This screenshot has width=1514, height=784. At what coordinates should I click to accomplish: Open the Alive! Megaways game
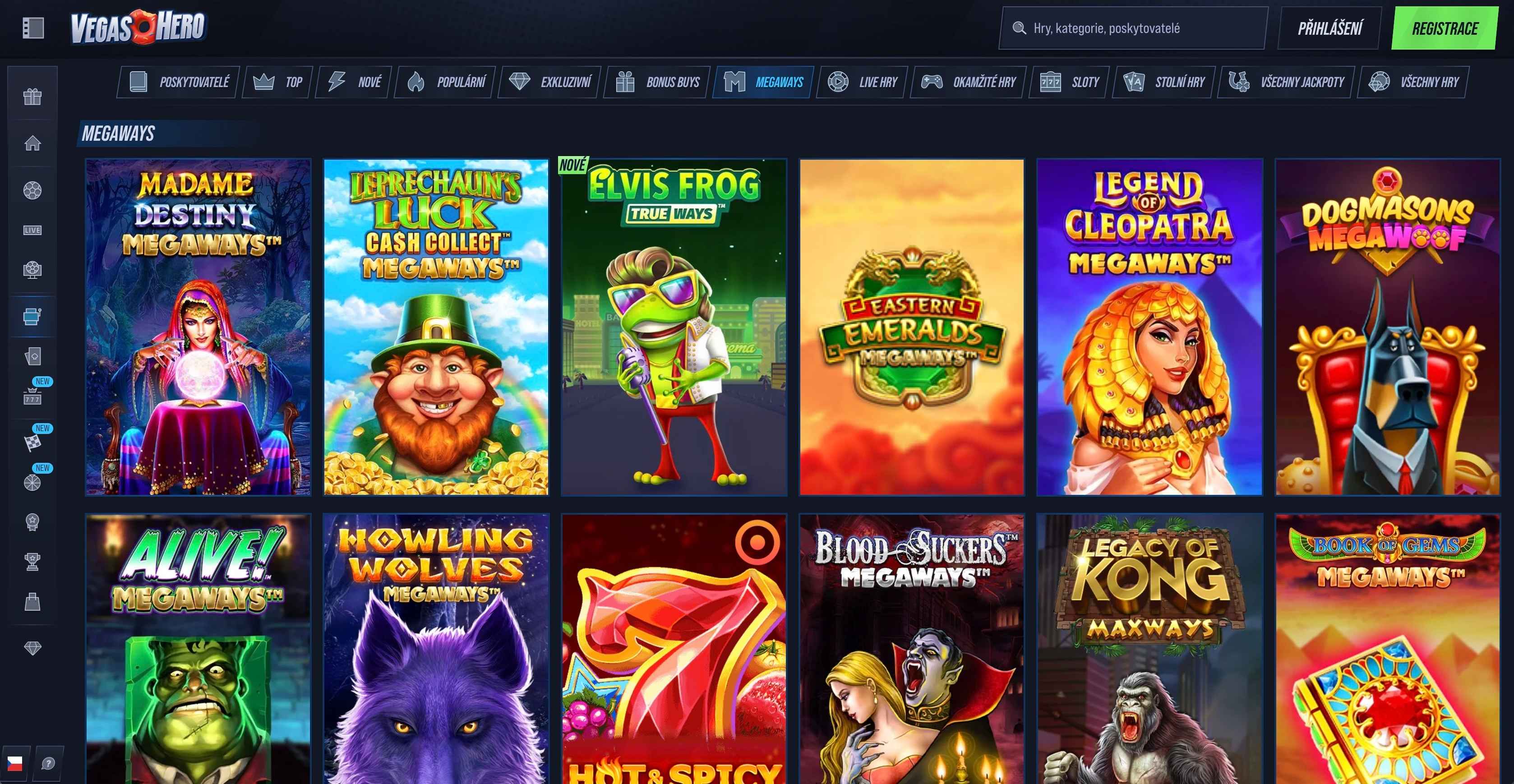tap(198, 649)
